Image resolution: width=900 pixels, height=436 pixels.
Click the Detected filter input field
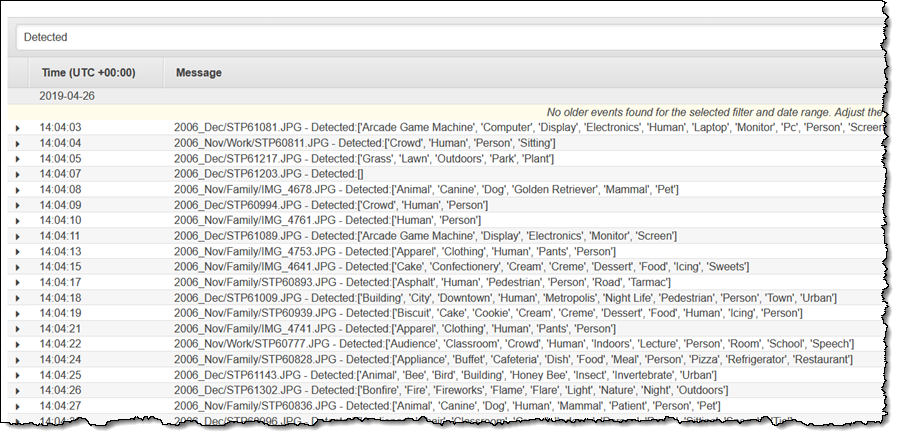450,37
